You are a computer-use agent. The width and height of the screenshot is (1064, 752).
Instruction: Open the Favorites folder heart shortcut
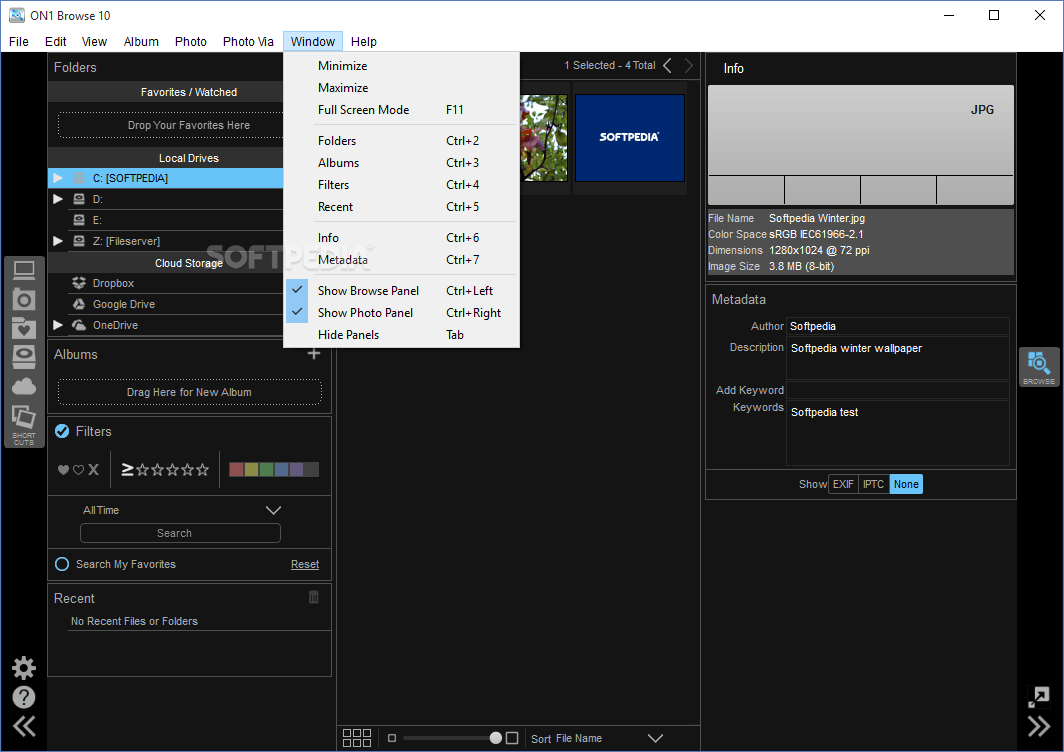24,328
